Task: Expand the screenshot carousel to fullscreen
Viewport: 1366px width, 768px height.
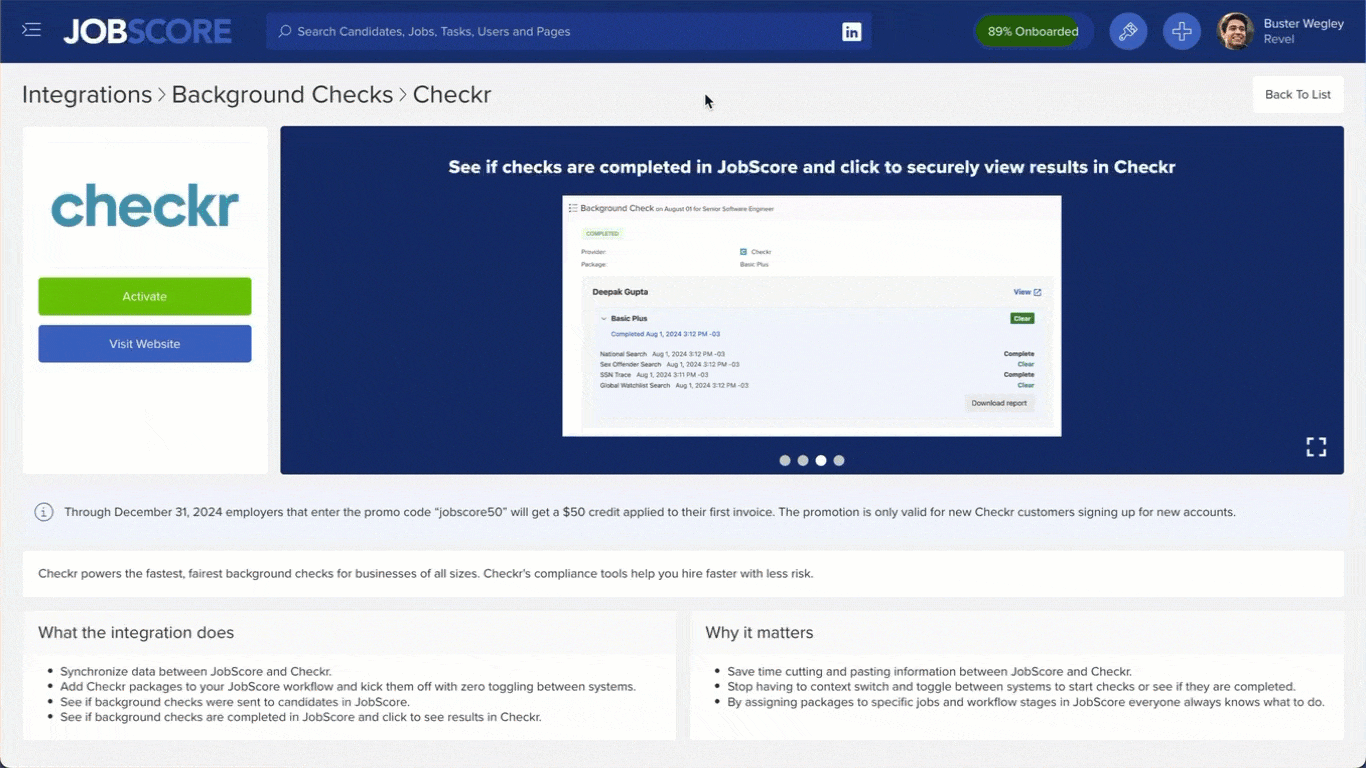Action: (x=1316, y=447)
